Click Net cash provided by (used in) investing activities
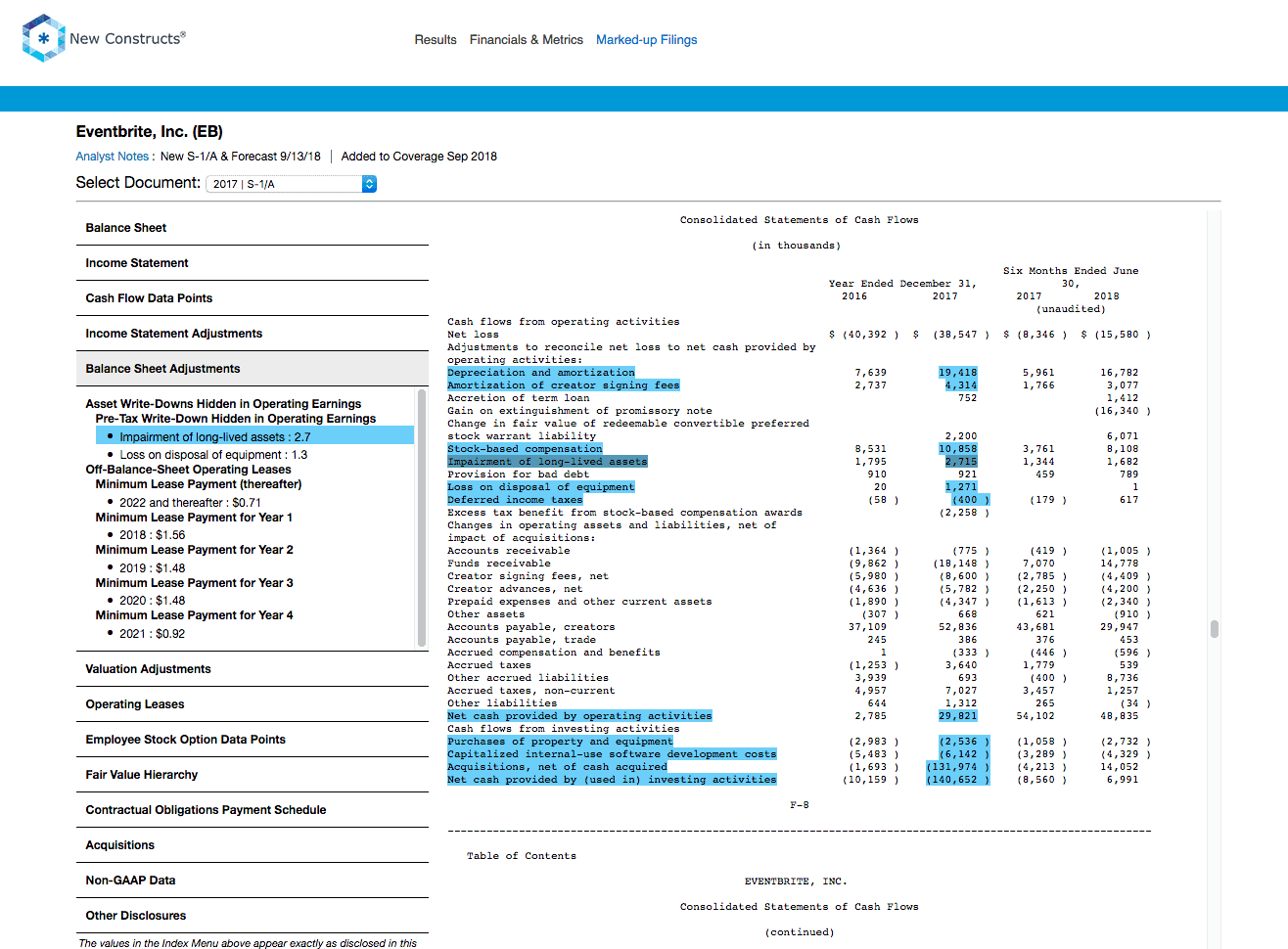1288x949 pixels. point(613,780)
